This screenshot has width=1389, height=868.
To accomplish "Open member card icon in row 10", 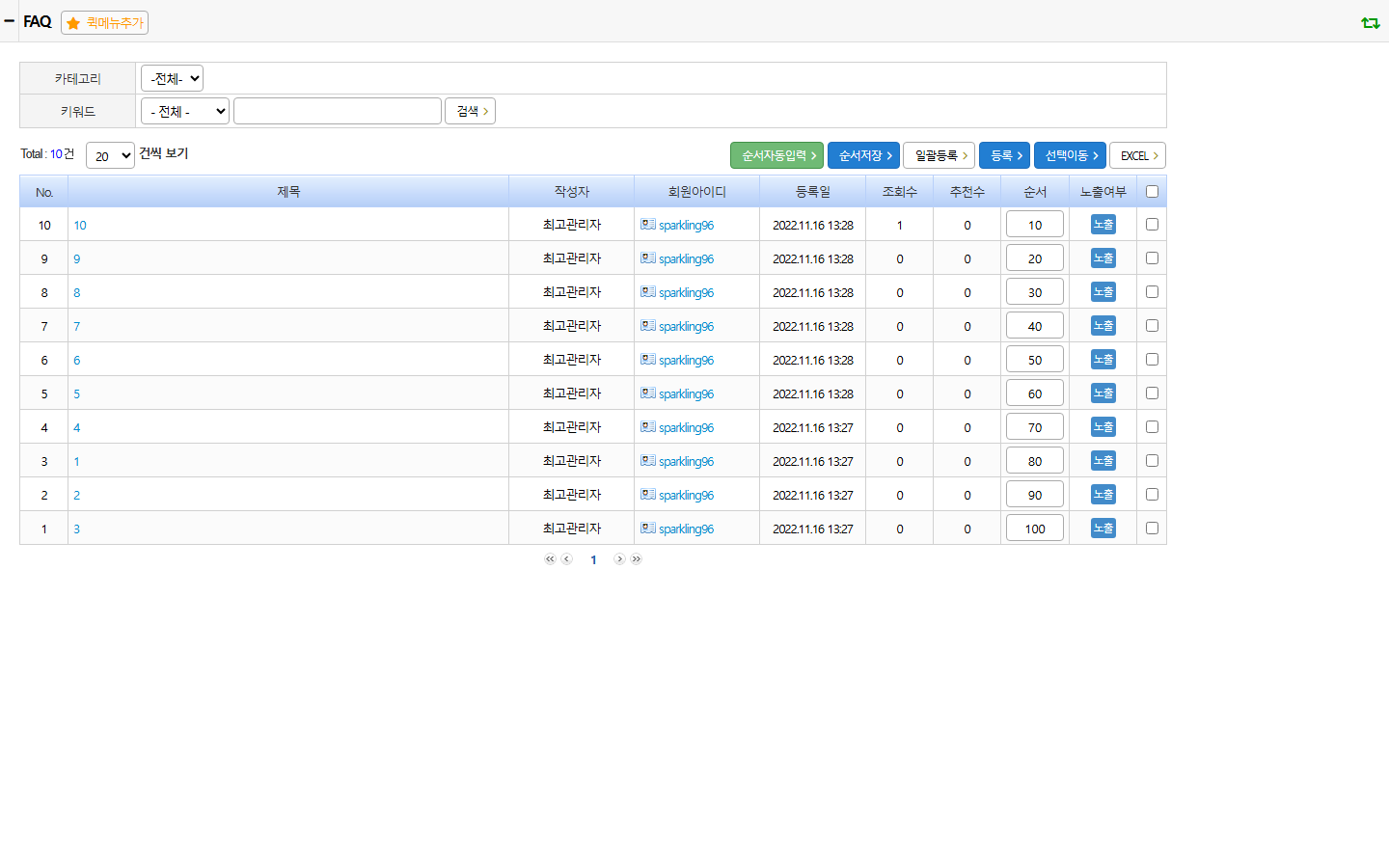I will (648, 224).
